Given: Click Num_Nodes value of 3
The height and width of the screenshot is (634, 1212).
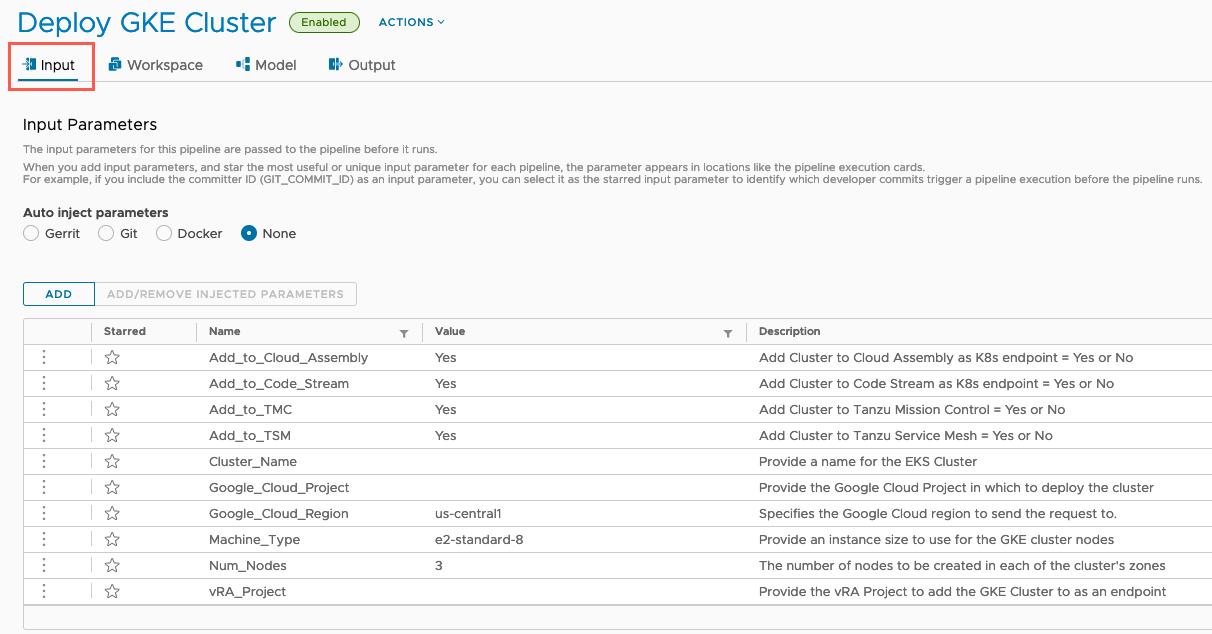Looking at the screenshot, I should point(439,565).
